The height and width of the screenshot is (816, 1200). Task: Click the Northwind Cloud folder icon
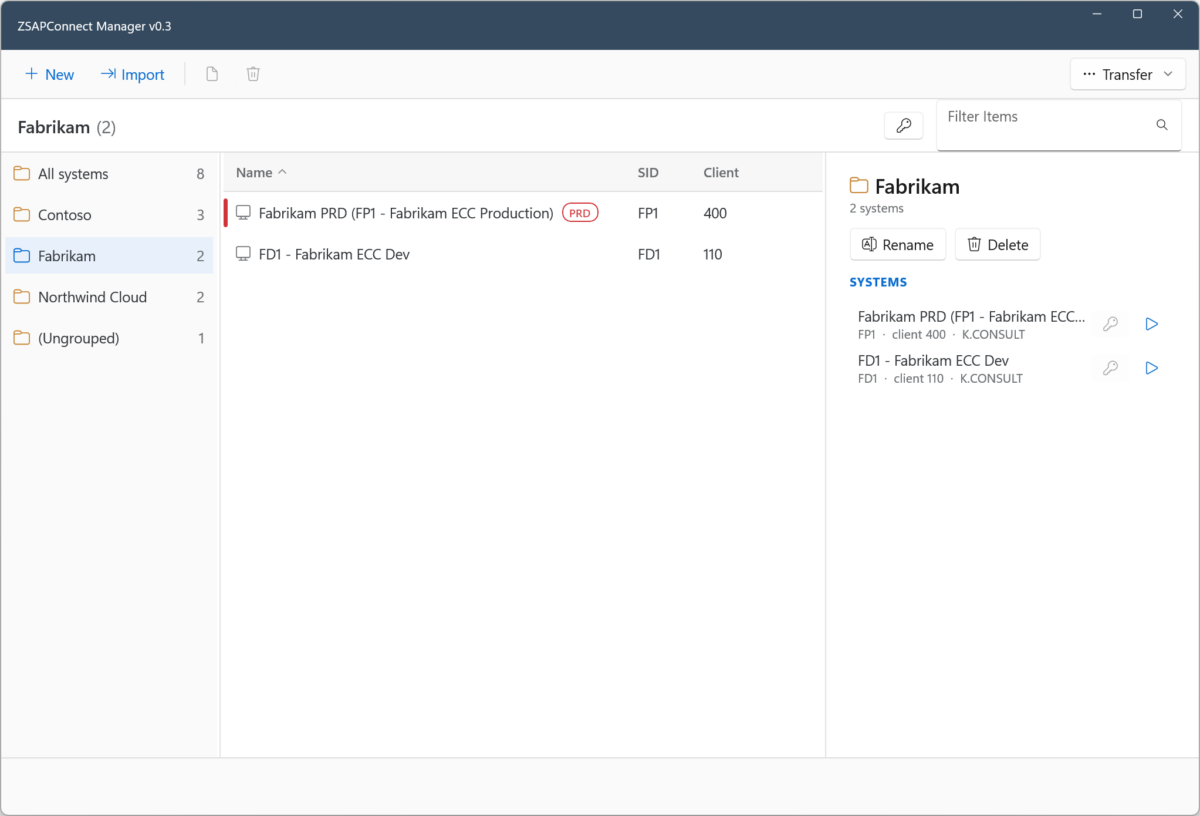coord(22,297)
